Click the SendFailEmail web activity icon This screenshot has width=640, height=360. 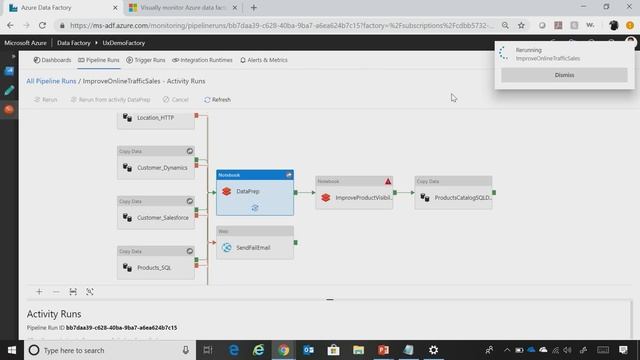pyautogui.click(x=227, y=248)
